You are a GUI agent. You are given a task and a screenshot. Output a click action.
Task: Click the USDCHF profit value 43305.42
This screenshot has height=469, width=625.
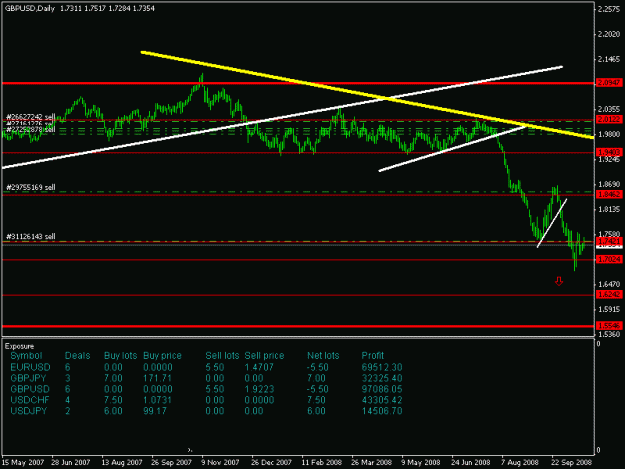point(382,400)
